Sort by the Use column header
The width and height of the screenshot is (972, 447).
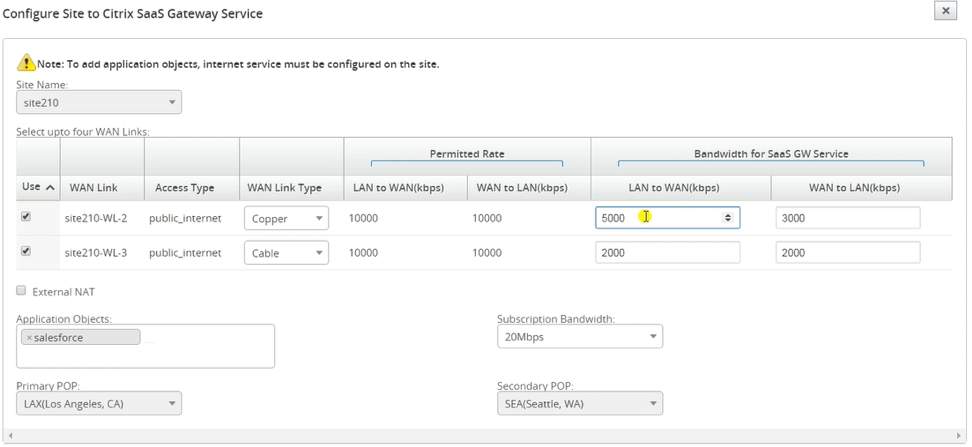click(x=38, y=187)
